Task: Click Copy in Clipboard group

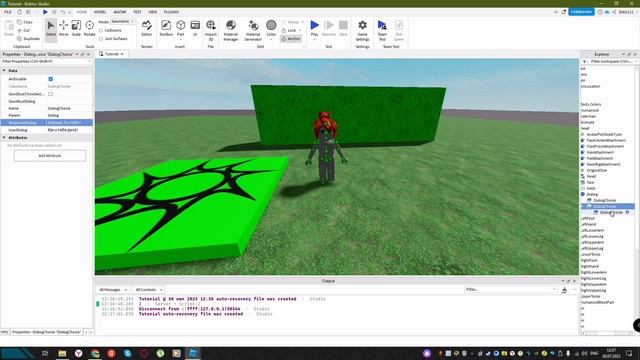Action: 25,22
